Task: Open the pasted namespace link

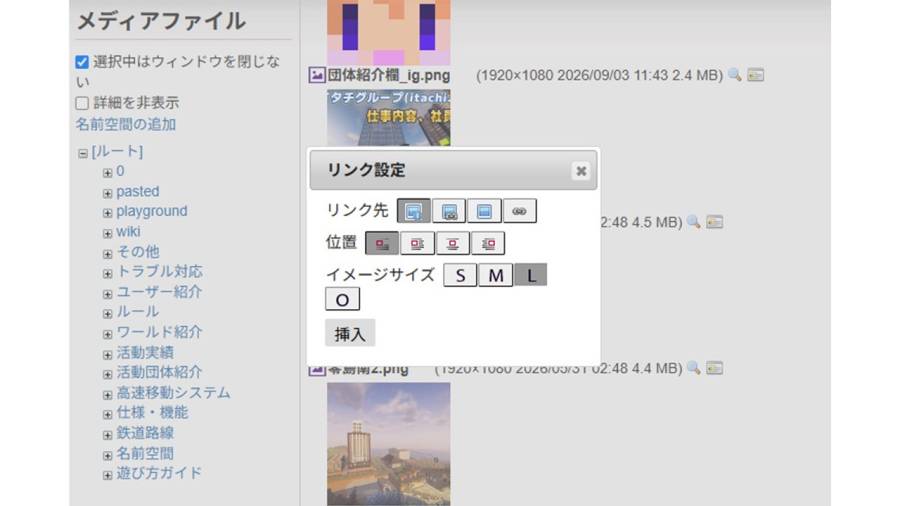Action: pyautogui.click(x=138, y=191)
